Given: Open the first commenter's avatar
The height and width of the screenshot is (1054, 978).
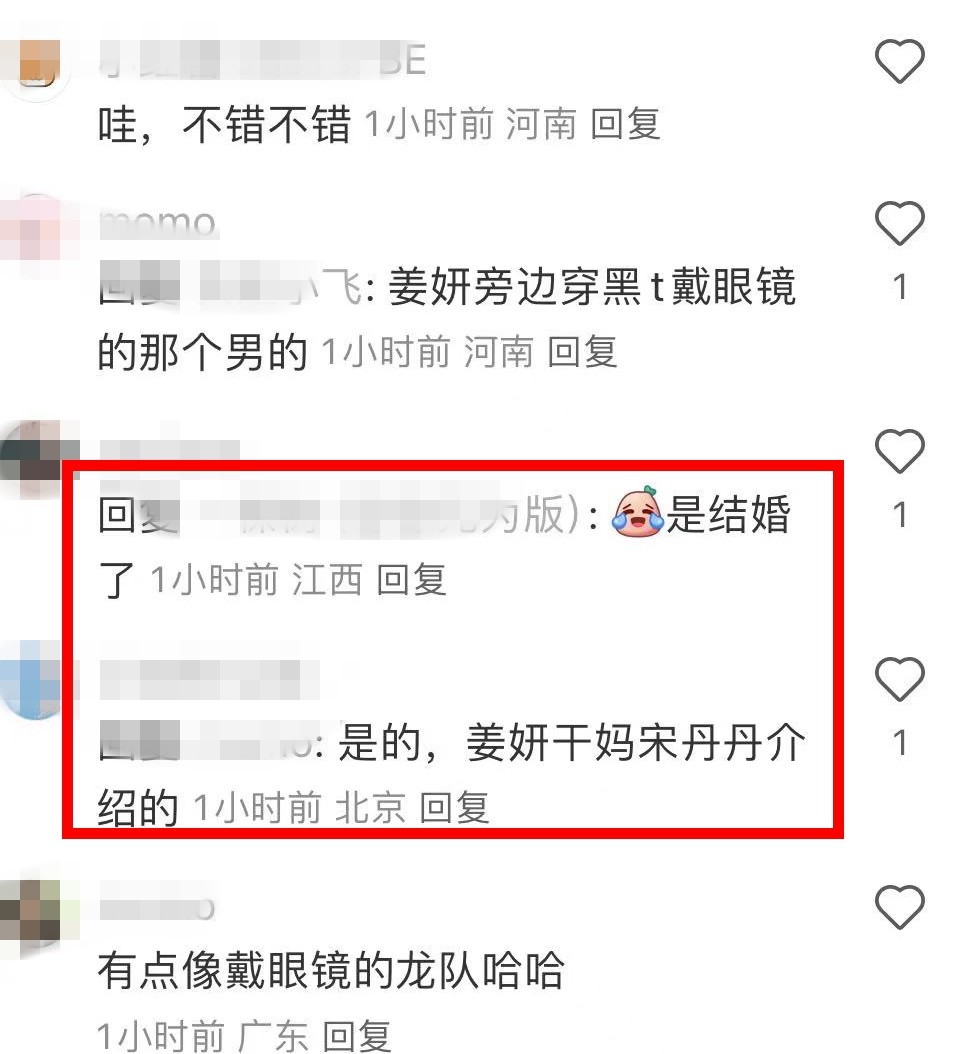Looking at the screenshot, I should click(37, 62).
